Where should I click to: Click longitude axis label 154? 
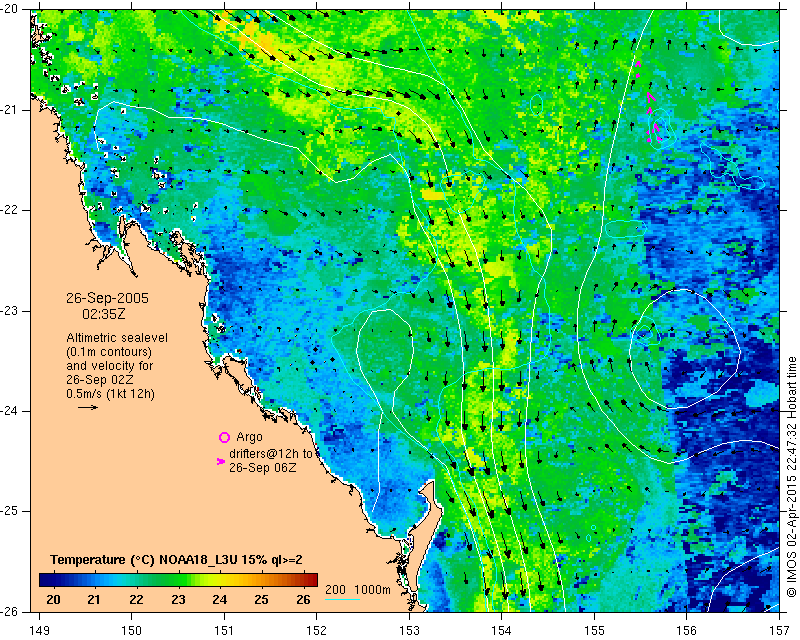pyautogui.click(x=502, y=631)
